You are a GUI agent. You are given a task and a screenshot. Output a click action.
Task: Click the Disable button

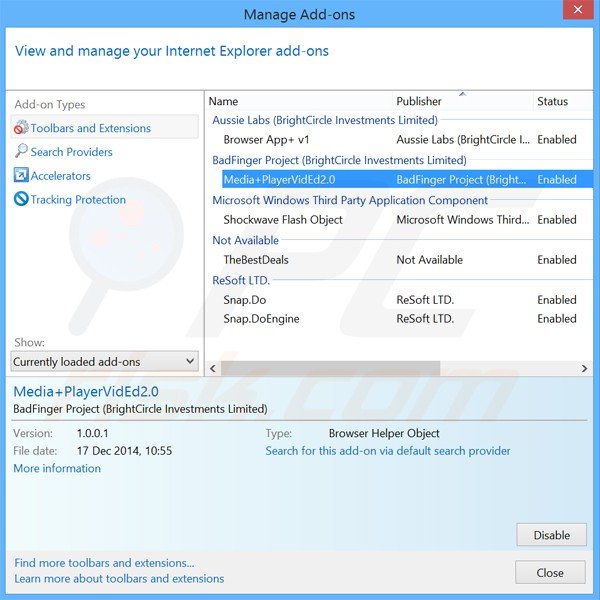point(551,535)
